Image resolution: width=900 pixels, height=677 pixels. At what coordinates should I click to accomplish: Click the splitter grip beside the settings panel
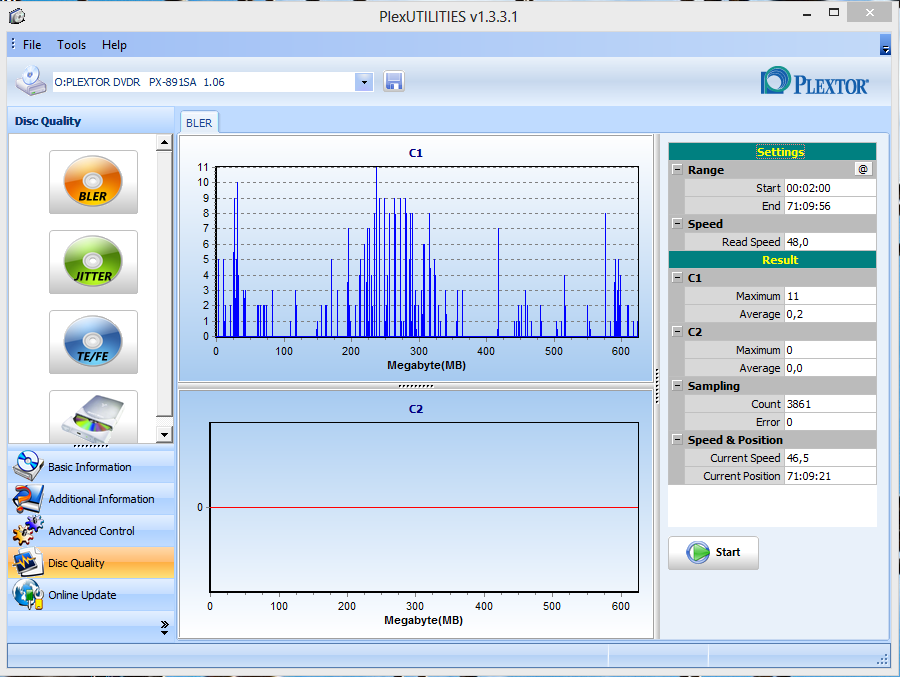[657, 386]
